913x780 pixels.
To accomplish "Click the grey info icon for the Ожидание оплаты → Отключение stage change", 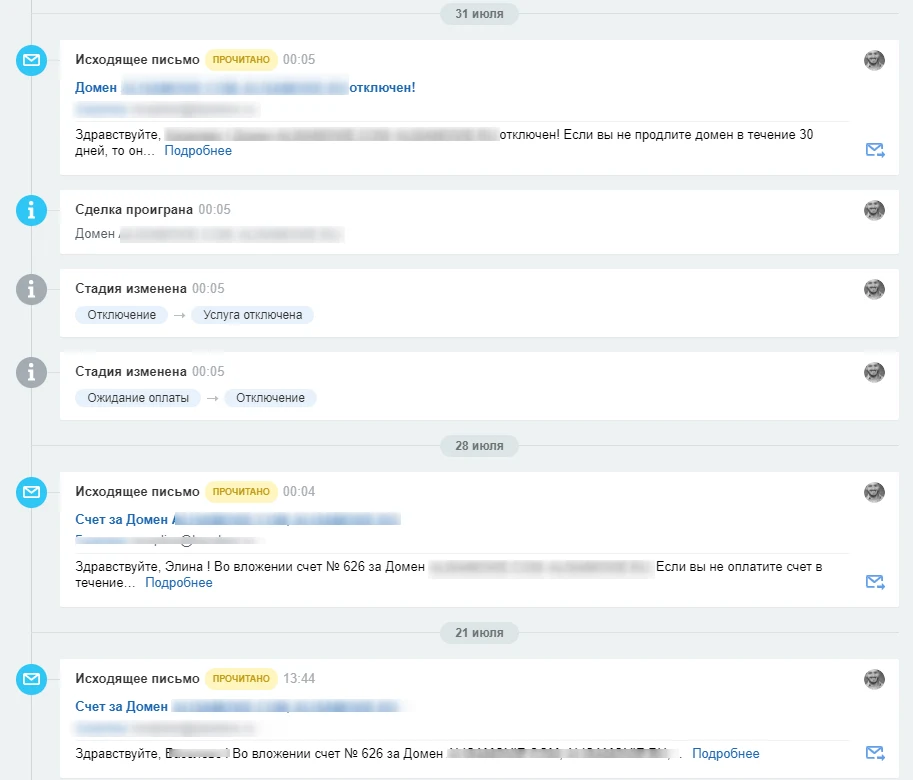I will tap(31, 372).
